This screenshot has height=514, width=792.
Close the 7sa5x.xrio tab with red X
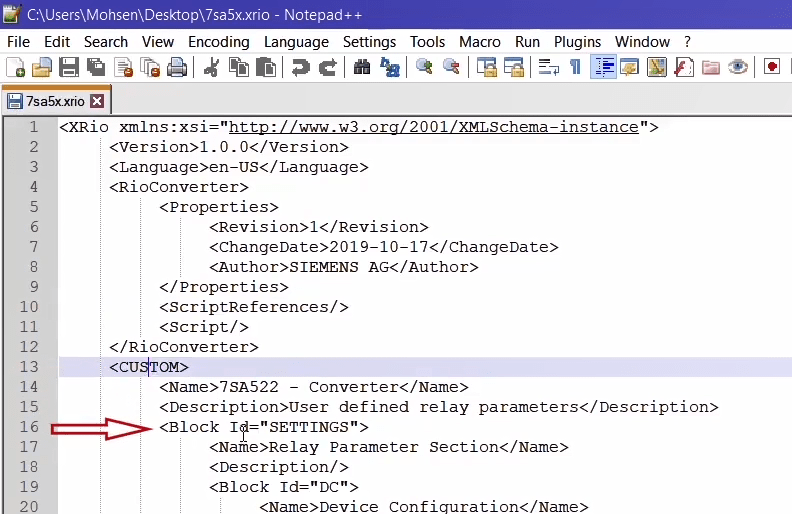[x=97, y=102]
